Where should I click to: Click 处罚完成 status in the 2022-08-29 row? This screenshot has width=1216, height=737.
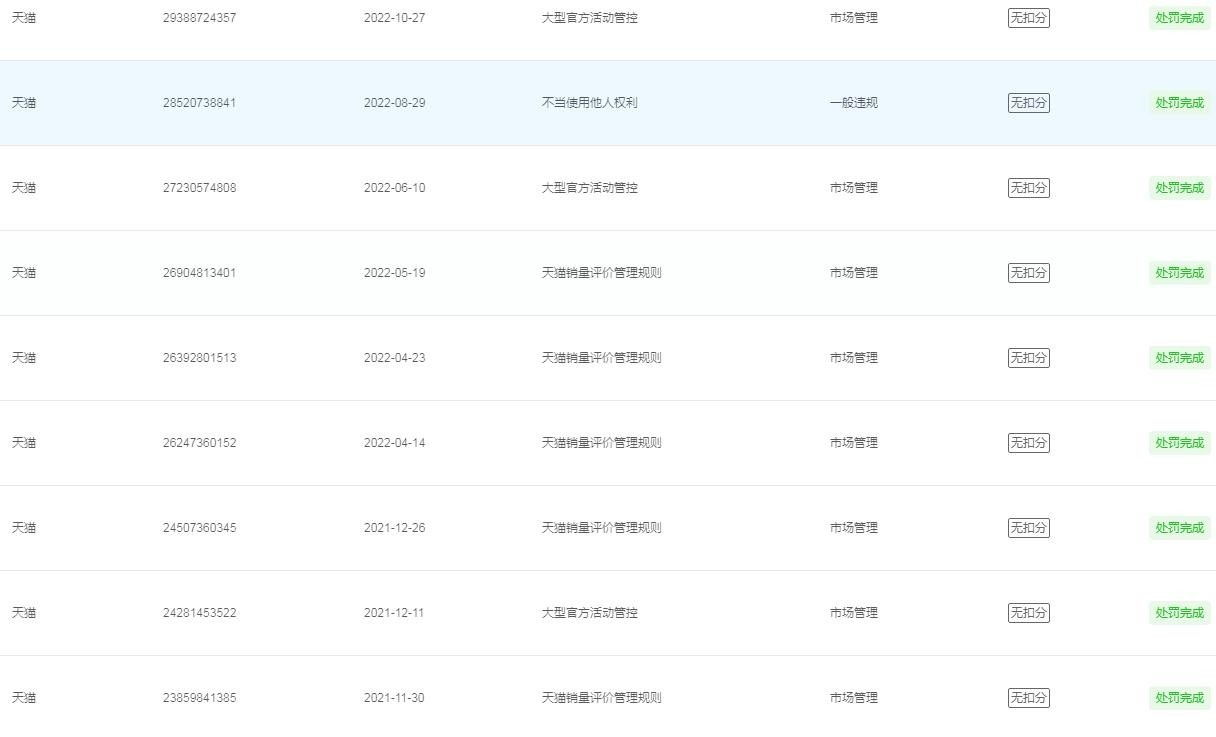point(1180,103)
